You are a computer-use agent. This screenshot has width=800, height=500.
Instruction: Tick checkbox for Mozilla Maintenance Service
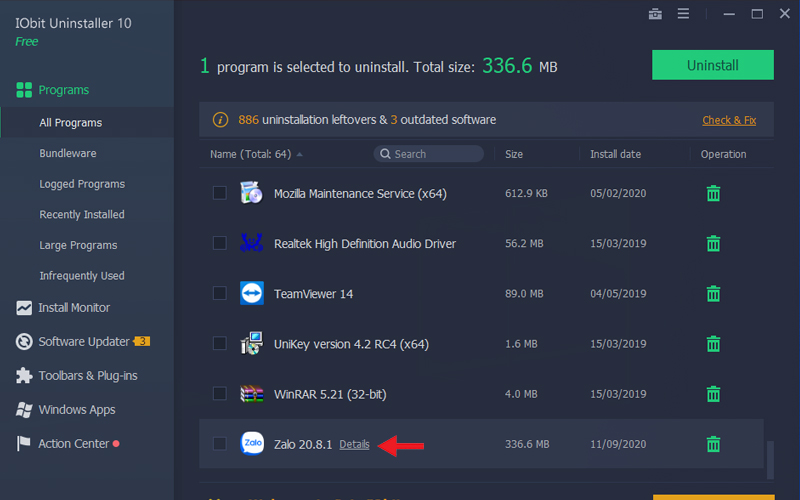point(219,193)
